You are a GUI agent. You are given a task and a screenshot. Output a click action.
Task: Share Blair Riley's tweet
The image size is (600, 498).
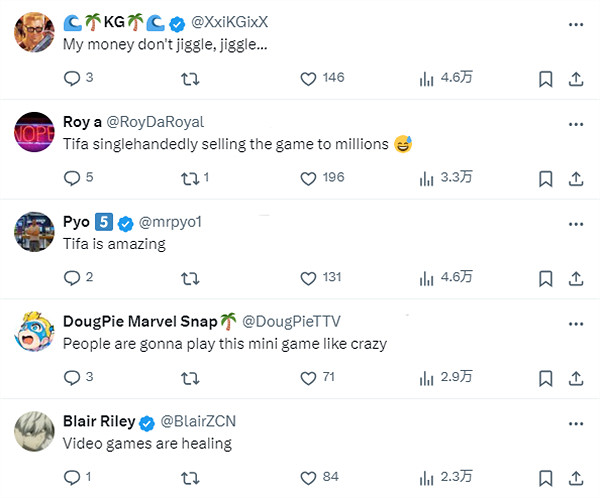[x=576, y=478]
